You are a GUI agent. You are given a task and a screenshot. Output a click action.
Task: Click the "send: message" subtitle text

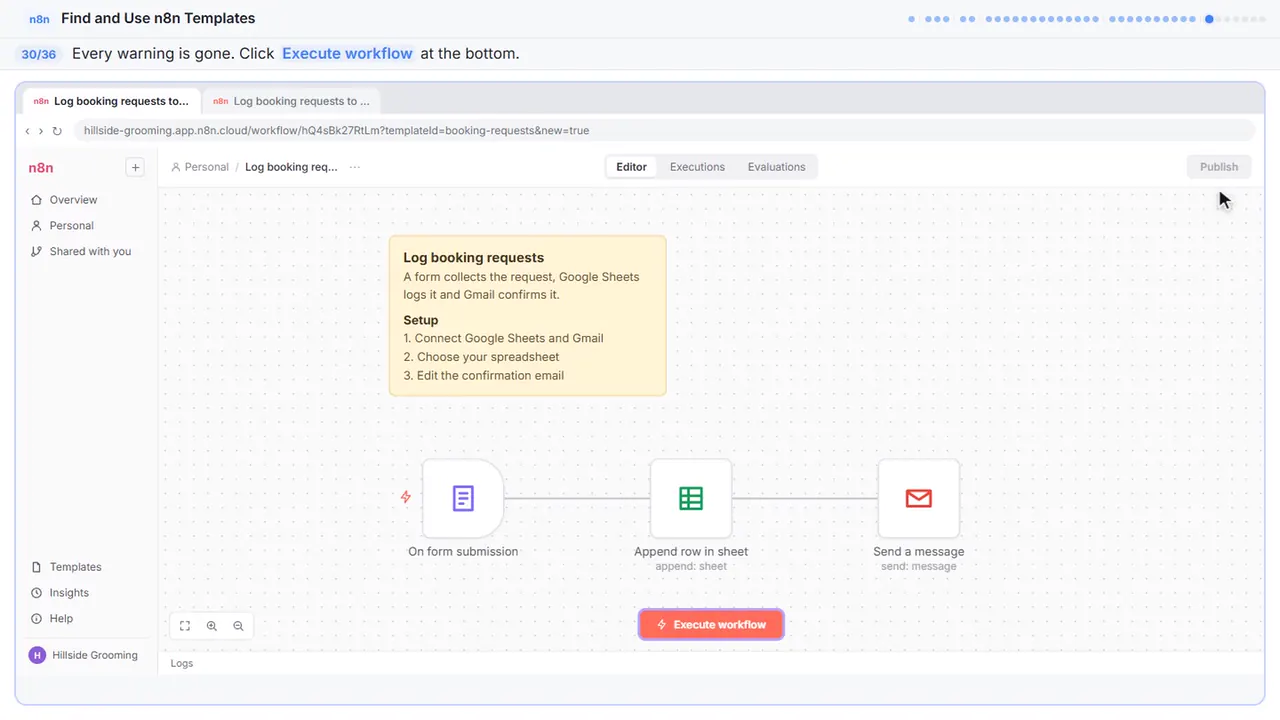(x=919, y=567)
